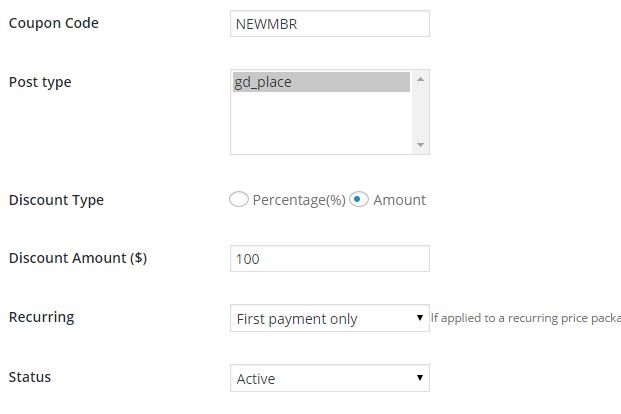The image size is (621, 414).
Task: Open the Status 'Active' dropdown
Action: (320, 379)
